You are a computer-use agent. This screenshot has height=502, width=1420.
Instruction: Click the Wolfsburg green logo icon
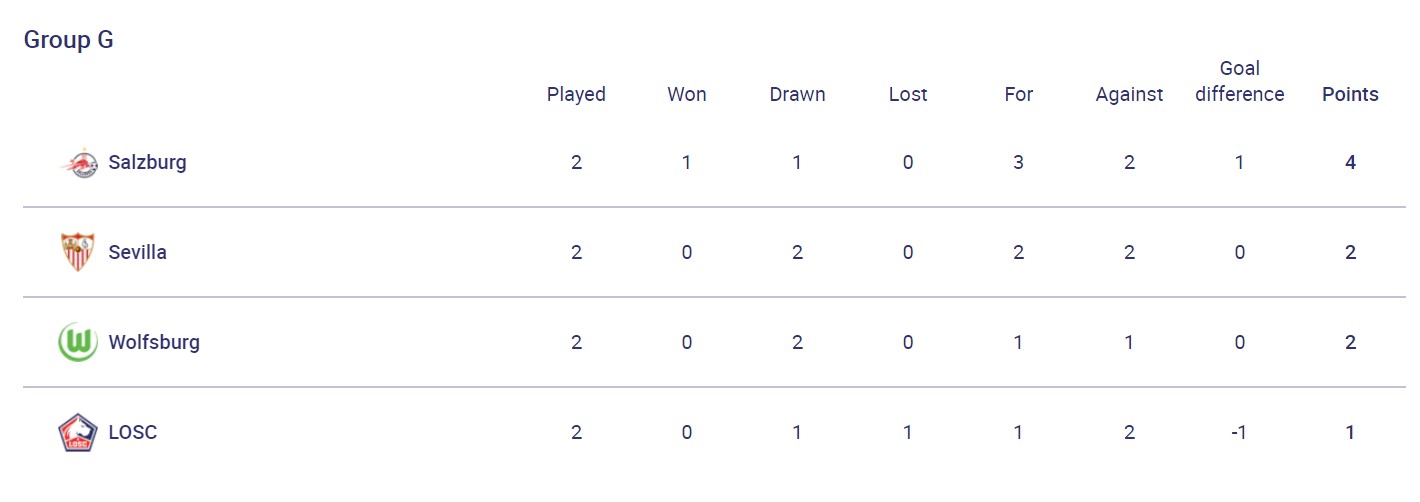78,342
